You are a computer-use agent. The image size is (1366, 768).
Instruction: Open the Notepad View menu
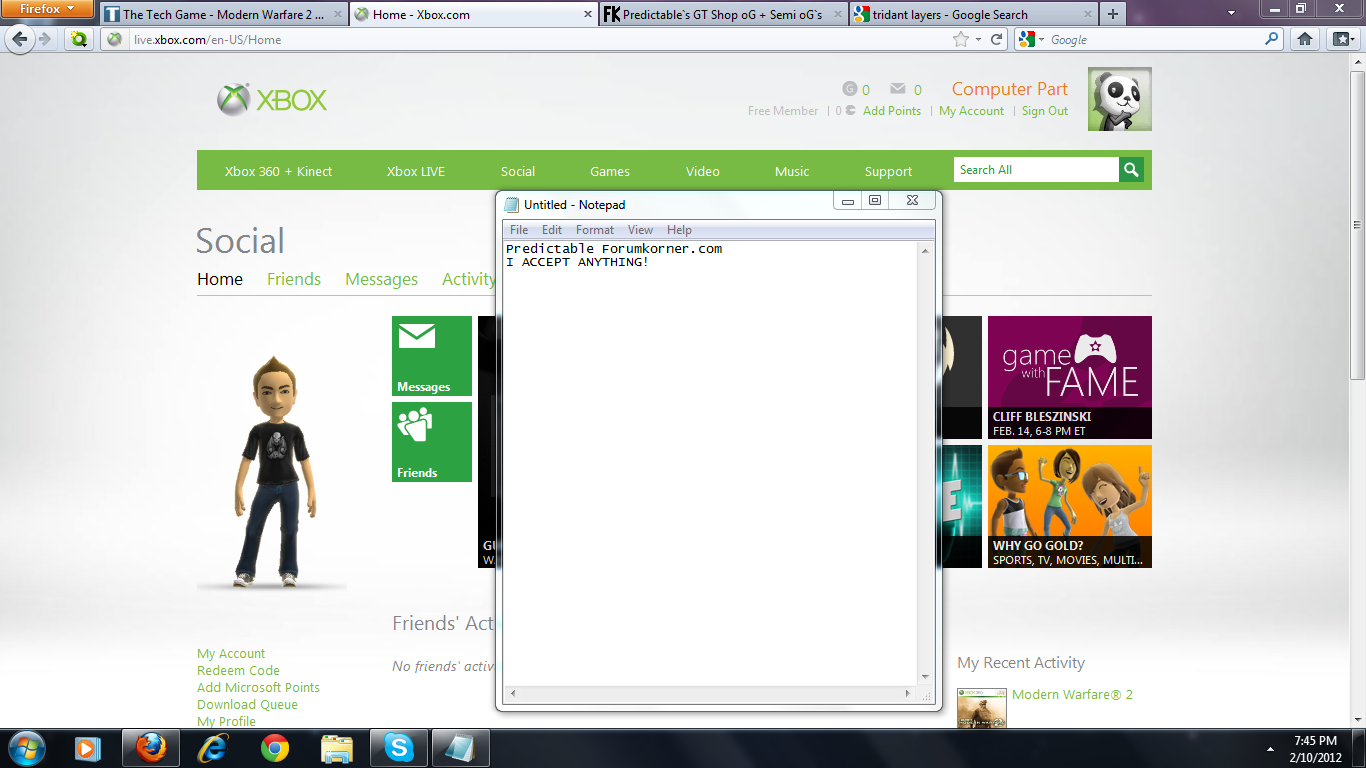641,230
